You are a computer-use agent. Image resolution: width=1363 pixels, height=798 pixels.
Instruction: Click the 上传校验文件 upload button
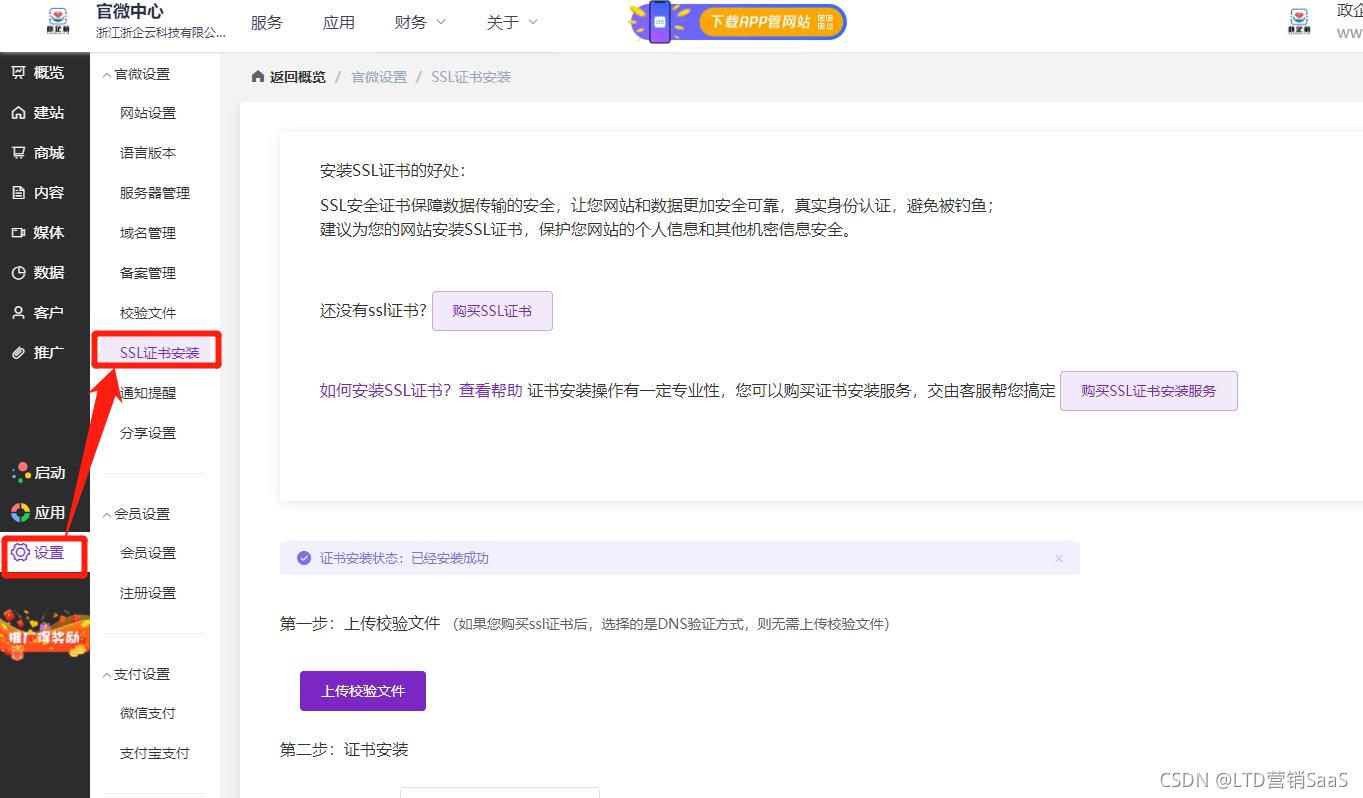pyautogui.click(x=362, y=690)
